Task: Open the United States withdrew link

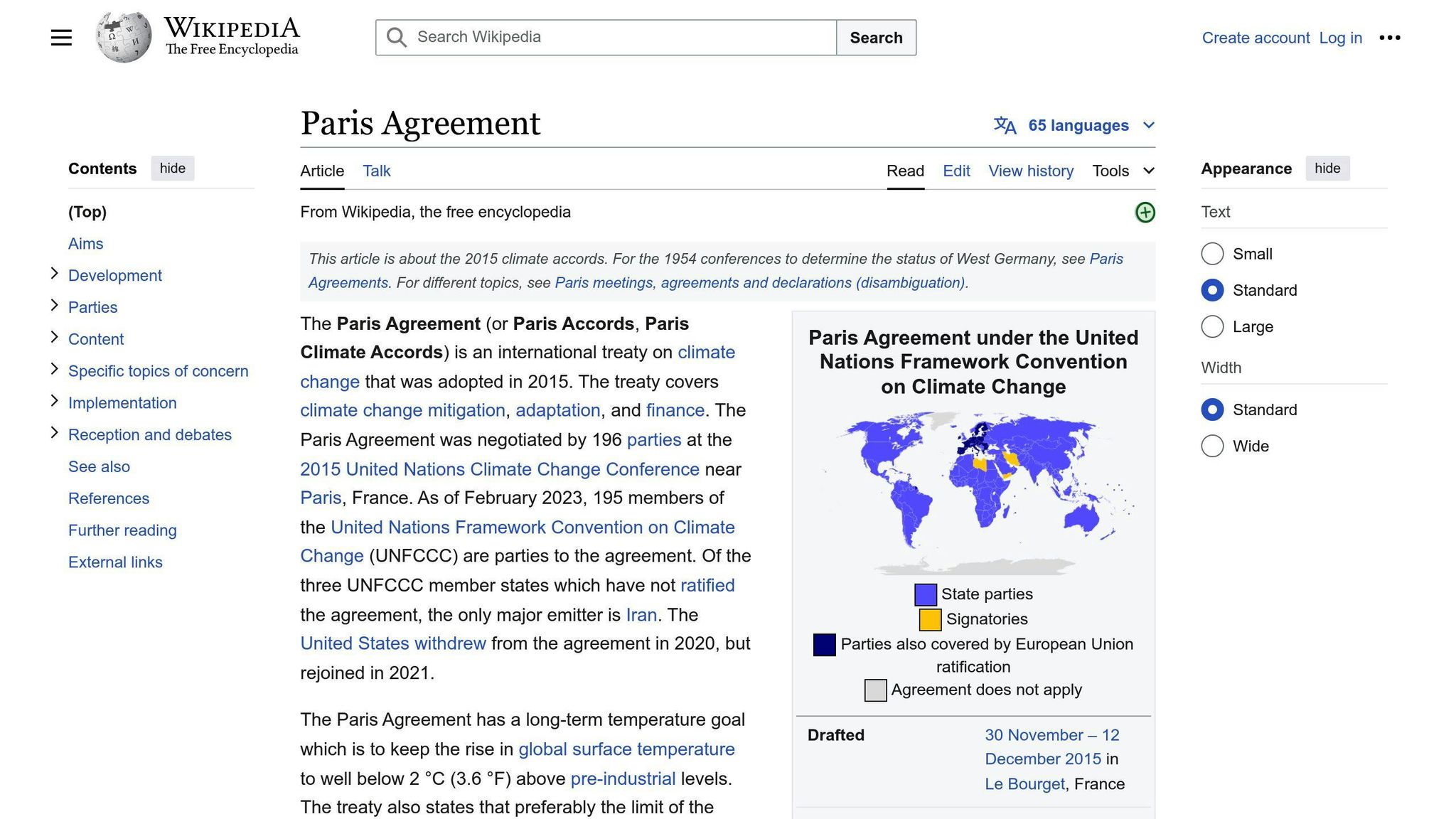Action: coord(393,643)
